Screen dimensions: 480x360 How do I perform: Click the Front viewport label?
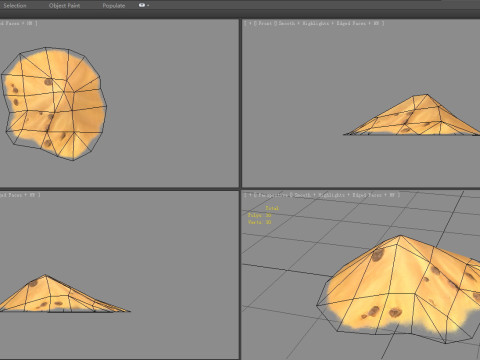pyautogui.click(x=265, y=23)
